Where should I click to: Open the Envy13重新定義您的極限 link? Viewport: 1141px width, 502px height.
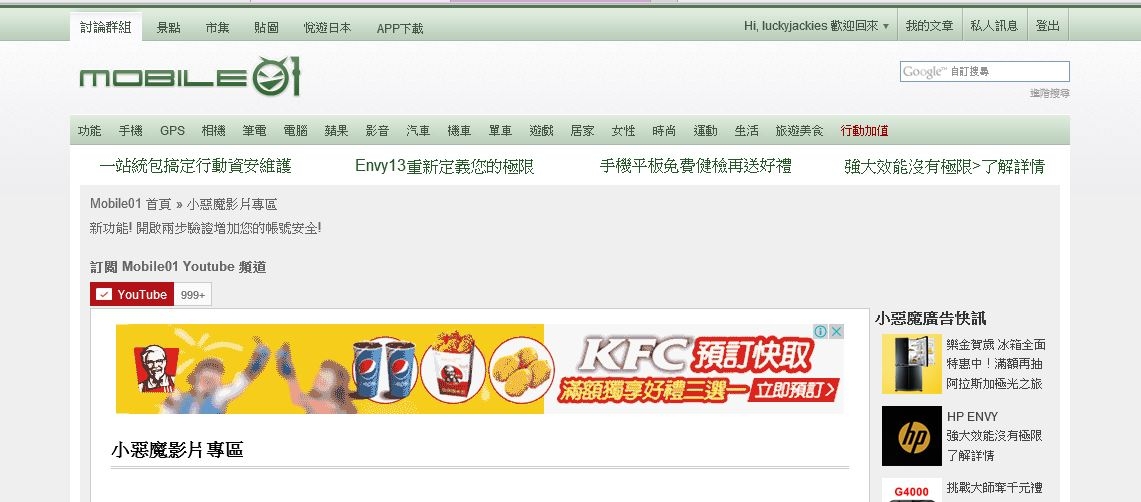coord(445,167)
